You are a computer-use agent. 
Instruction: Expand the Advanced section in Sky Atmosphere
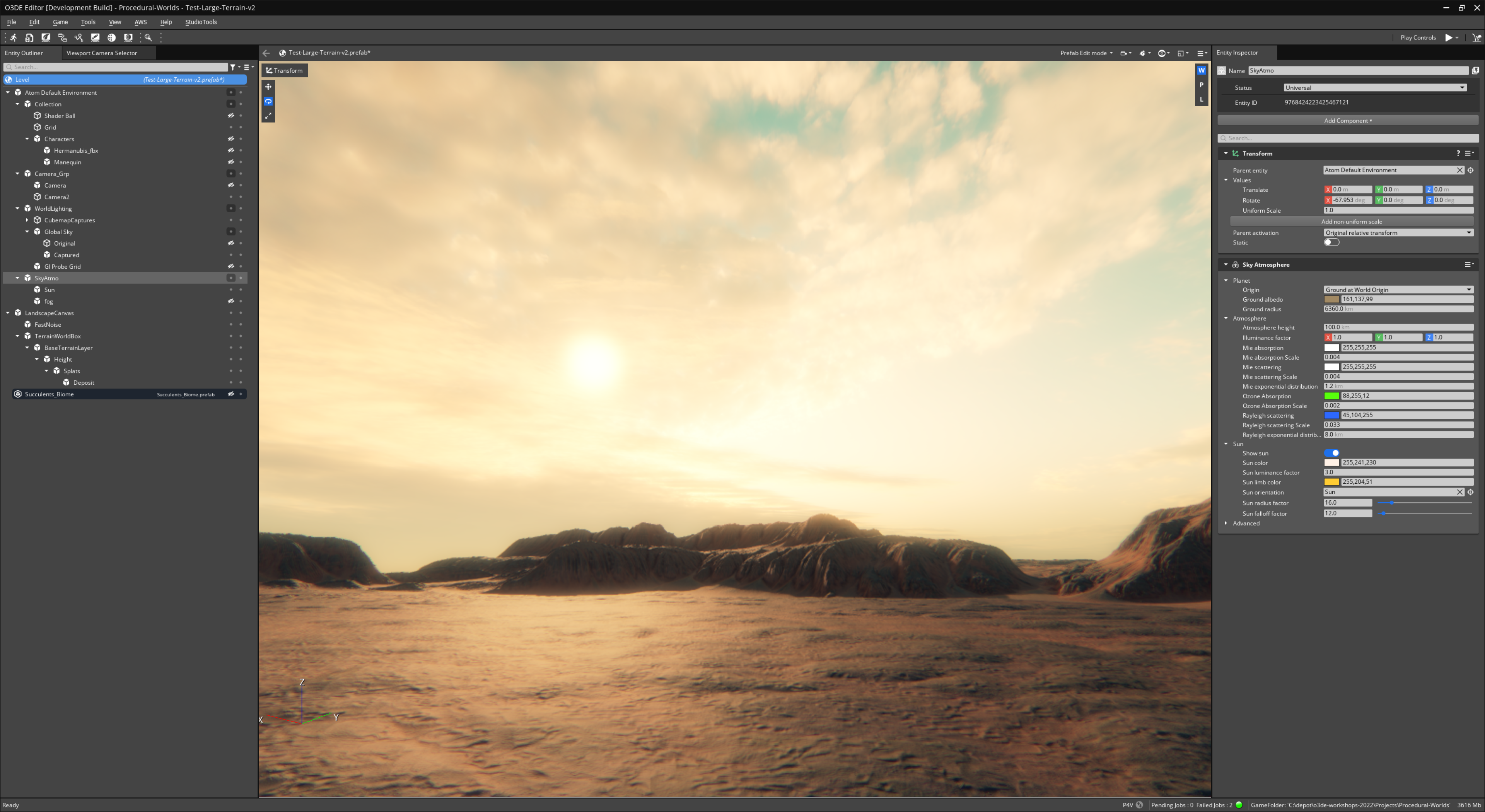coord(1226,523)
